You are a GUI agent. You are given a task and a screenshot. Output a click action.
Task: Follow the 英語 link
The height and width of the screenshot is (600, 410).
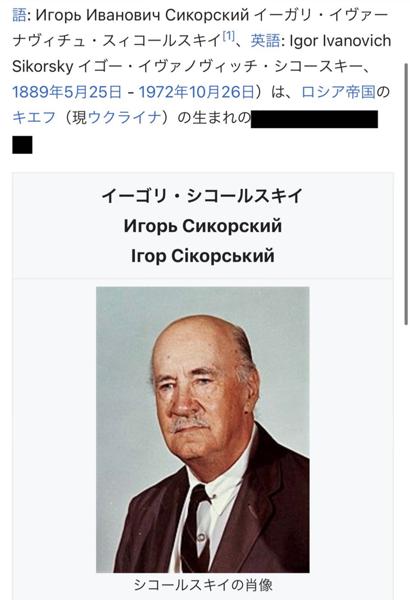click(265, 41)
